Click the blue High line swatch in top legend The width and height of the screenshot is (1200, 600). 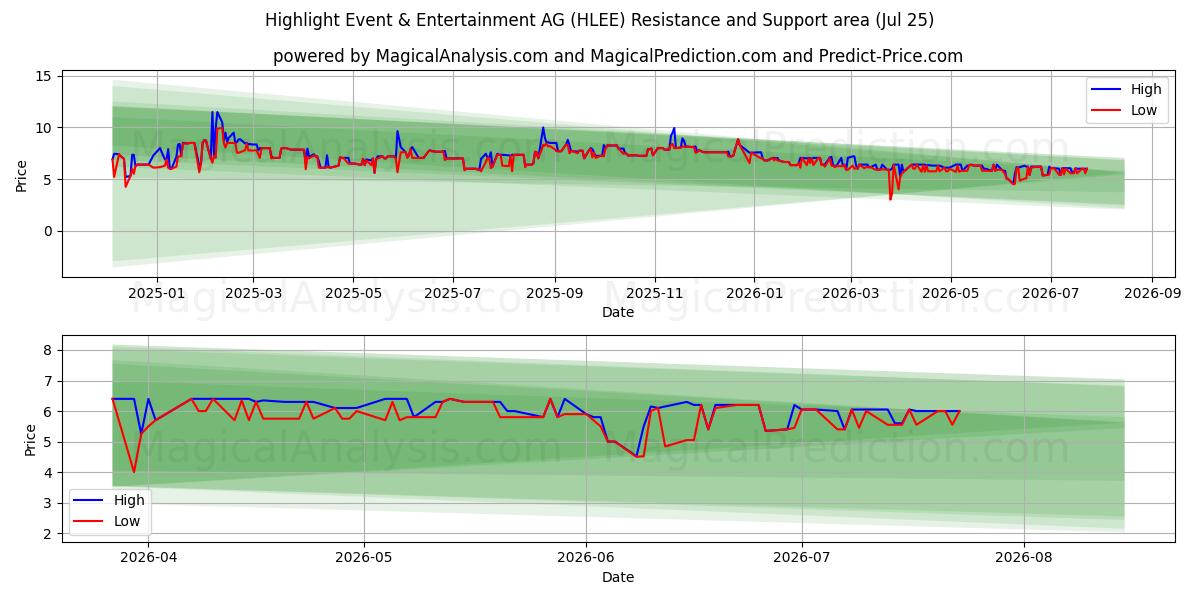(1107, 91)
